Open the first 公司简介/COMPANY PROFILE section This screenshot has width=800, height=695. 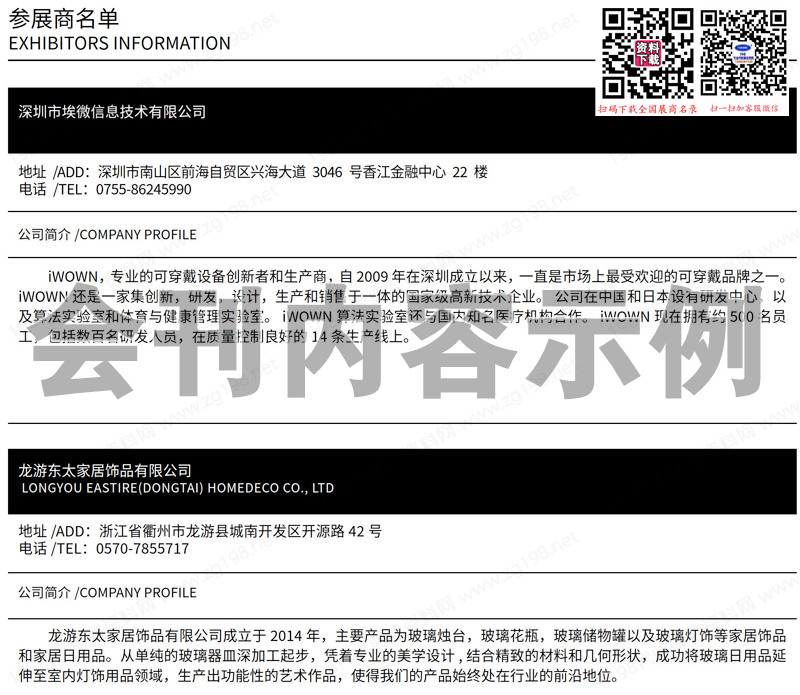[x=105, y=235]
